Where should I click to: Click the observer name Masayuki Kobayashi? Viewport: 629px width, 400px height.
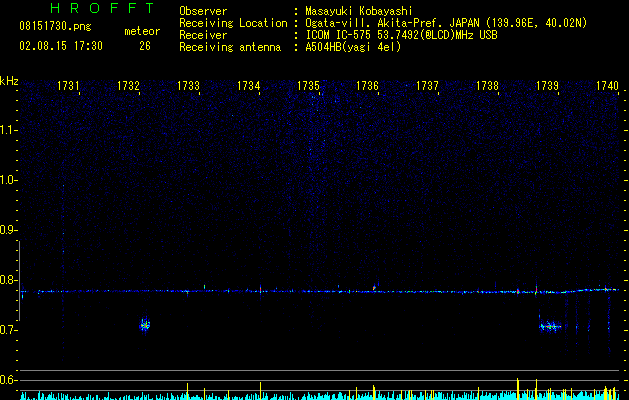pos(359,11)
